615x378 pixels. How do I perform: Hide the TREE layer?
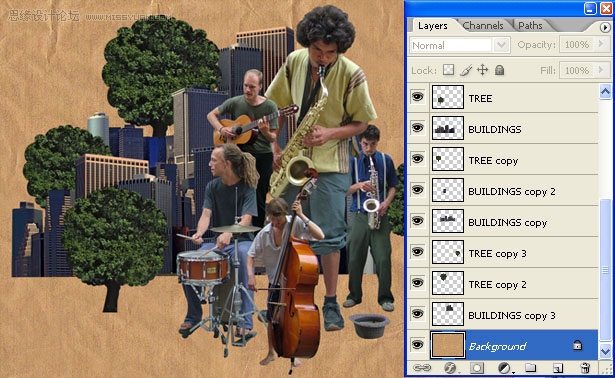tap(418, 96)
